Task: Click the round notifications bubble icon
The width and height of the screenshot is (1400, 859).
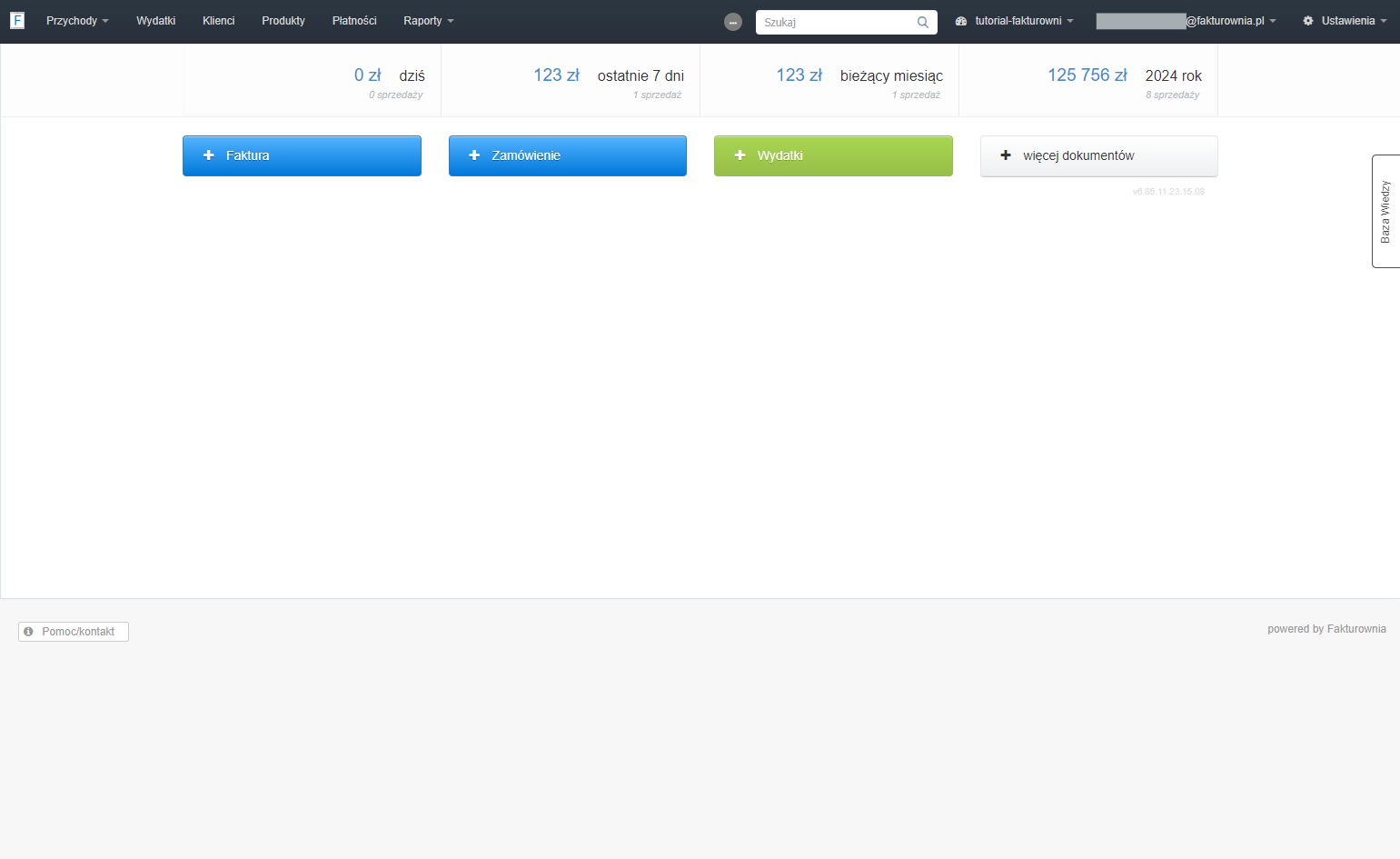Action: tap(733, 22)
